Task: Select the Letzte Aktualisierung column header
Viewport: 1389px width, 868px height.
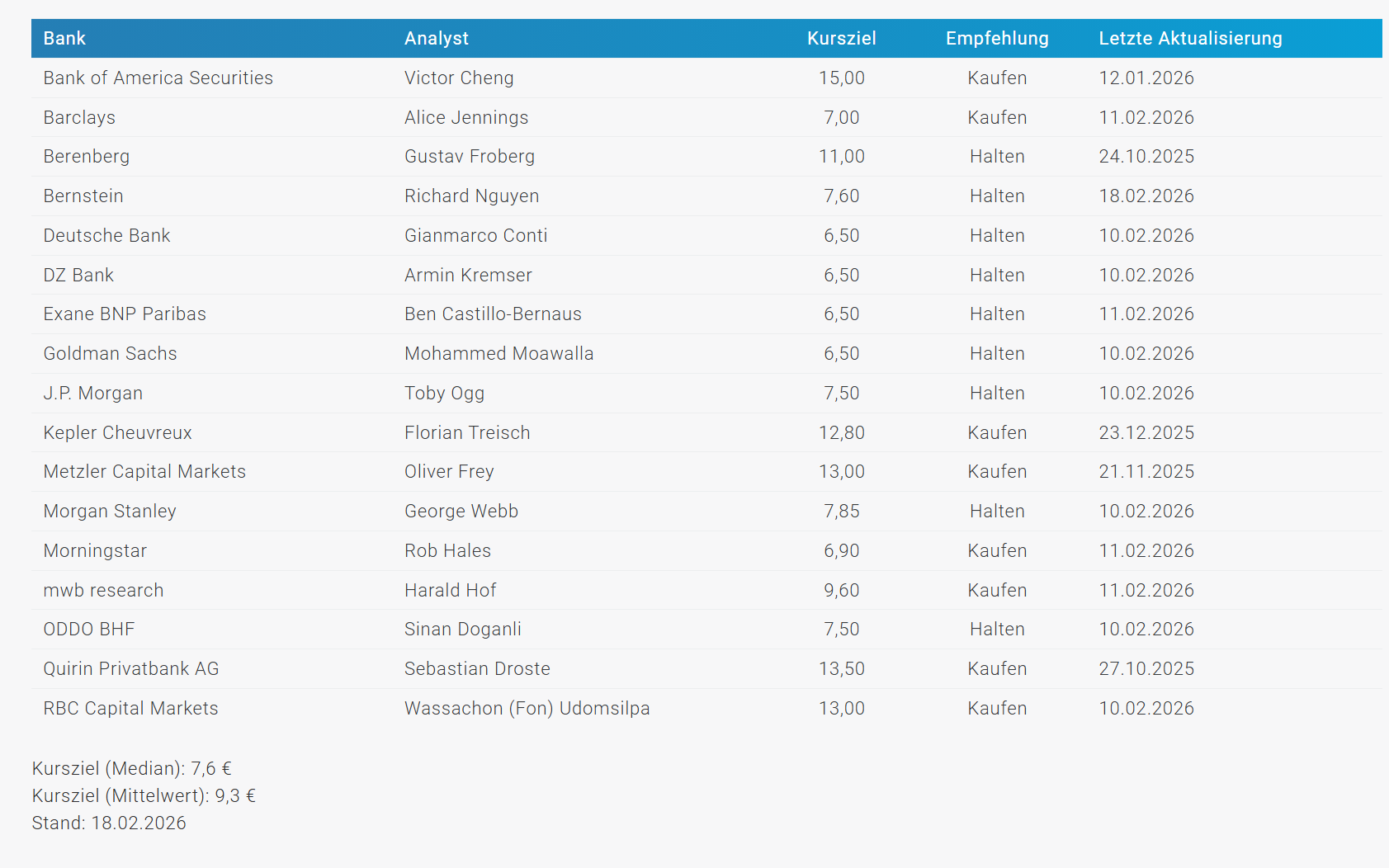Action: (1190, 39)
